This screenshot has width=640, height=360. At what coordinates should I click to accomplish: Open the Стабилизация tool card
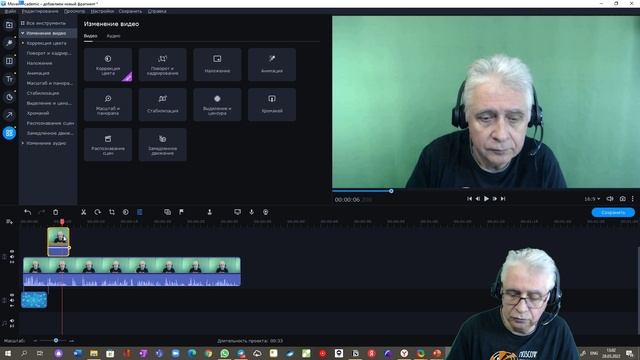(x=162, y=104)
